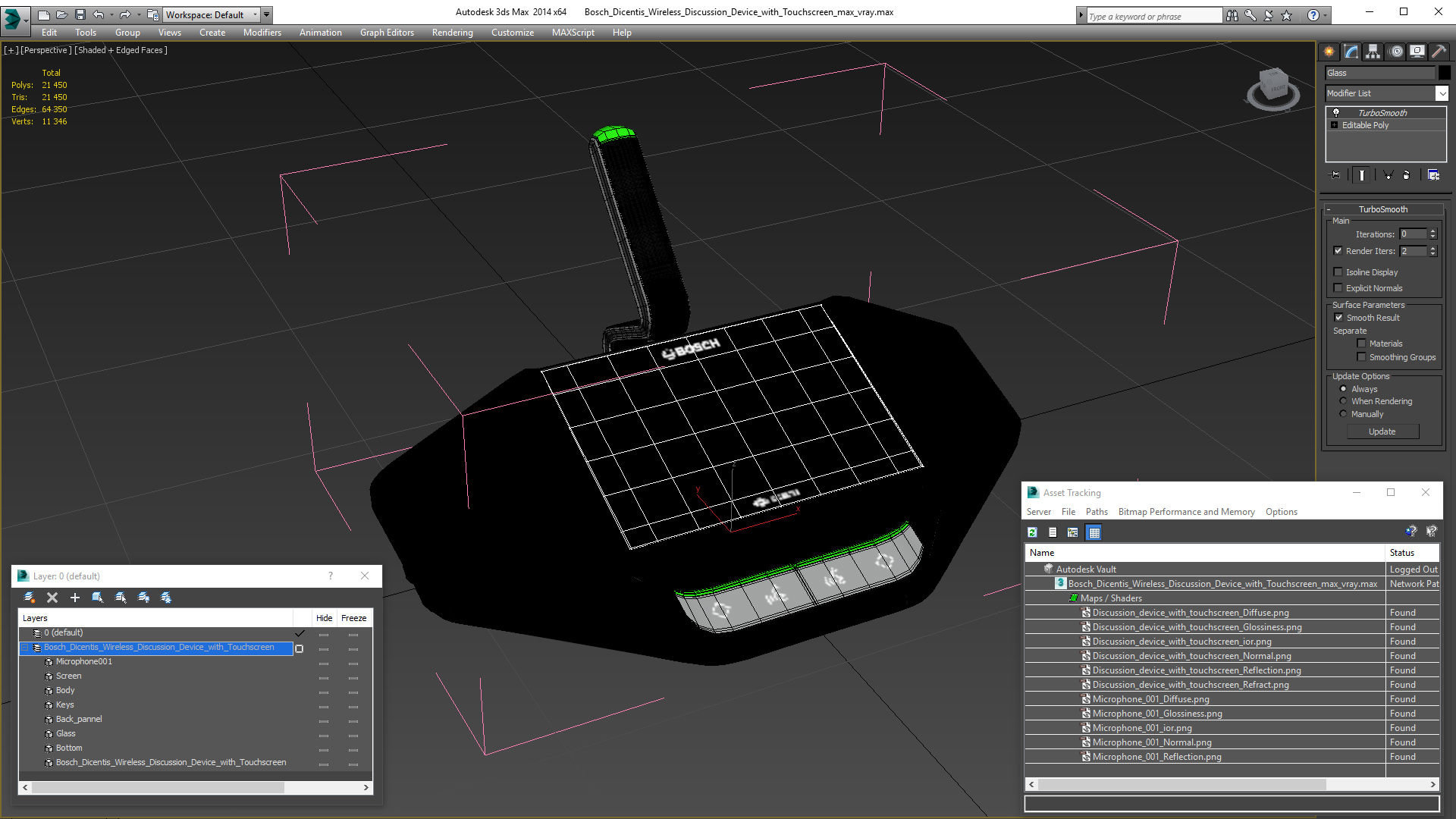Image resolution: width=1456 pixels, height=819 pixels.
Task: Enable Explicit Normals checkbox
Action: pos(1338,288)
